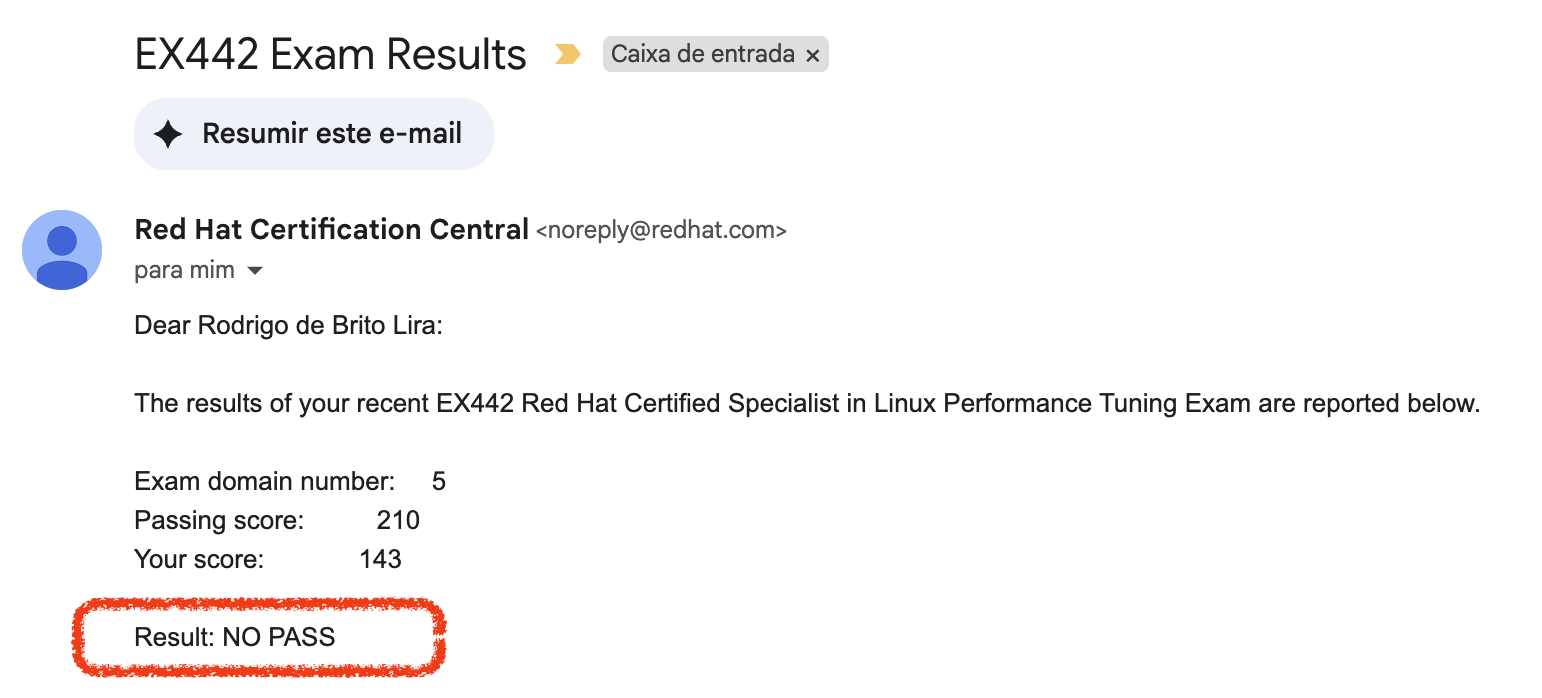Click the Caixa de entrada label chip
The height and width of the screenshot is (698, 1542).
click(704, 54)
